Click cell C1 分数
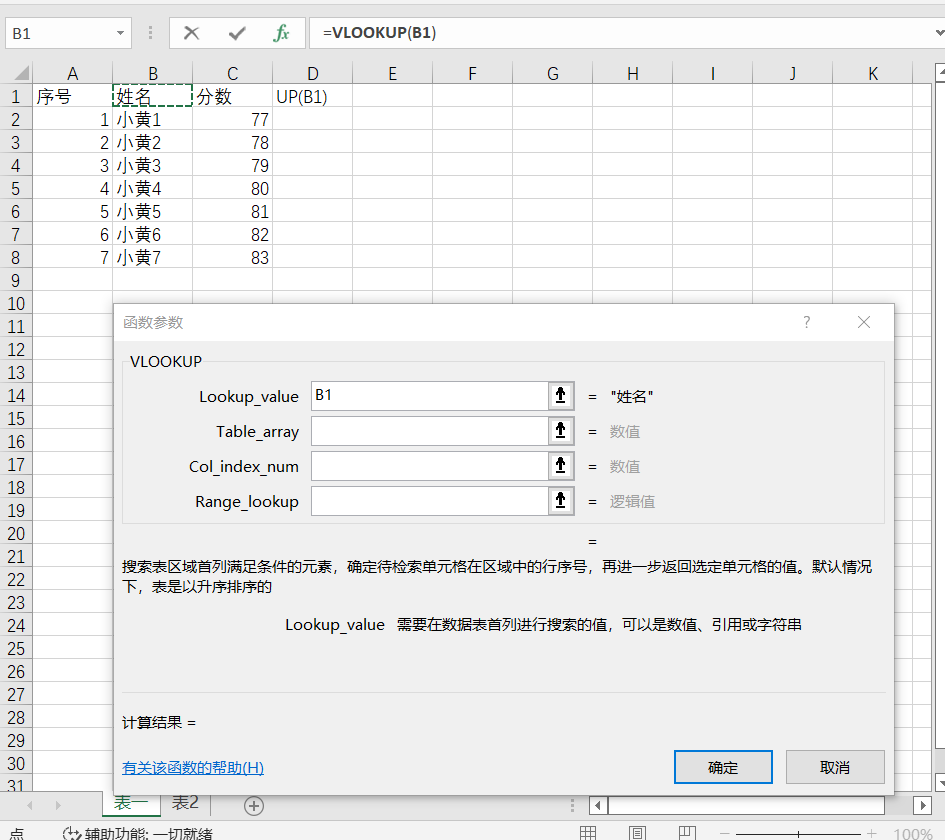The width and height of the screenshot is (945, 840). [x=233, y=96]
